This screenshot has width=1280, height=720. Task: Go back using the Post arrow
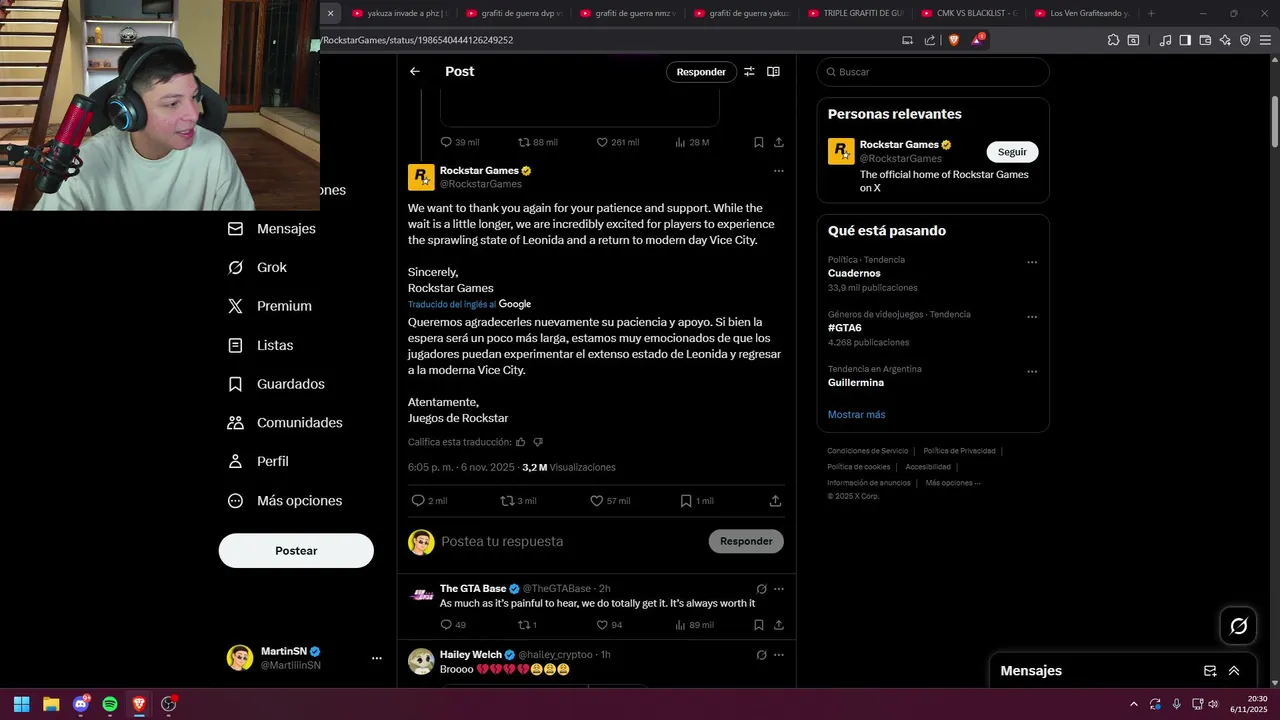(414, 71)
